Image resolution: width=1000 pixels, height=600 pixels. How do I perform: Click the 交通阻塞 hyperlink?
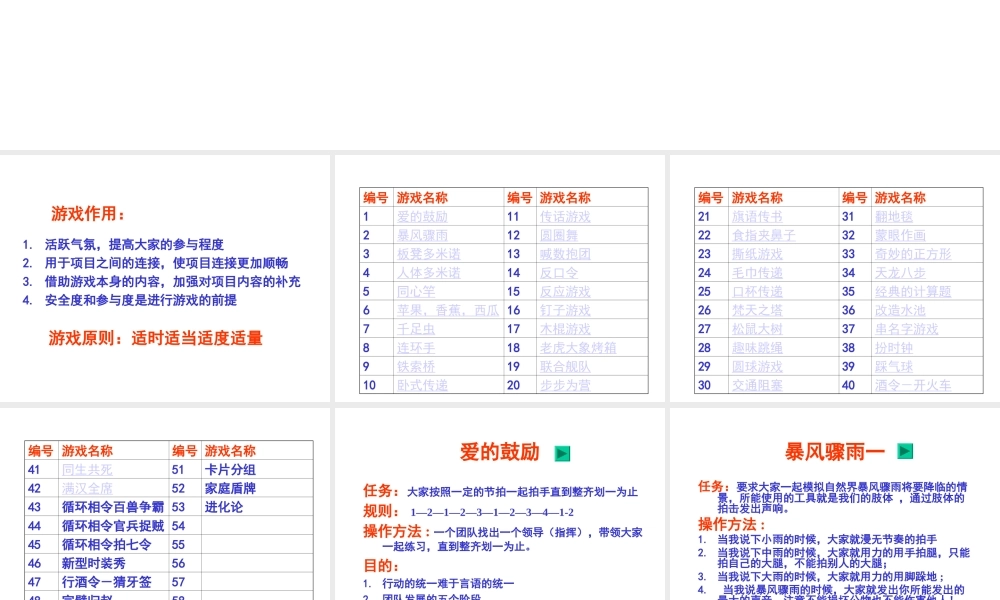pyautogui.click(x=757, y=385)
